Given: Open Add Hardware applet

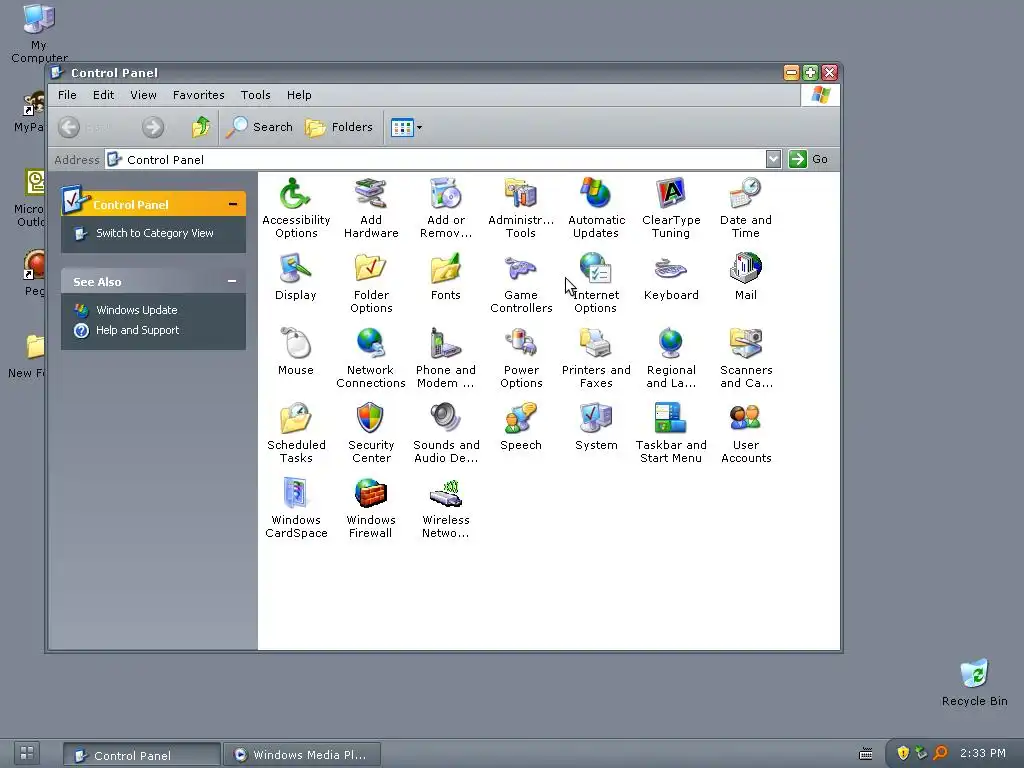Looking at the screenshot, I should pos(371,208).
